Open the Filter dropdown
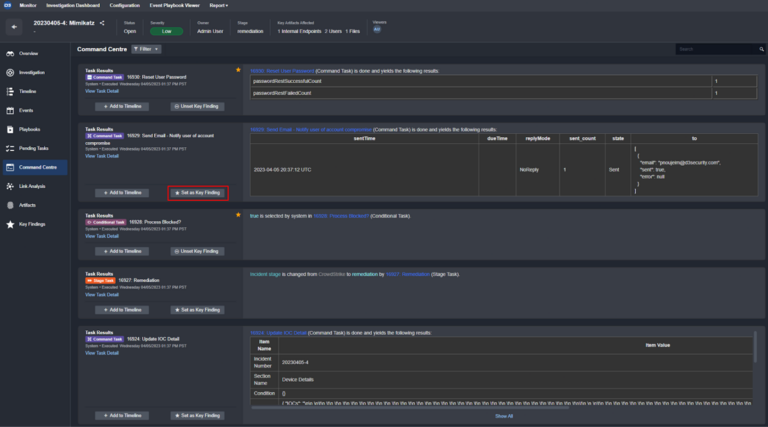The image size is (768, 427). click(146, 49)
